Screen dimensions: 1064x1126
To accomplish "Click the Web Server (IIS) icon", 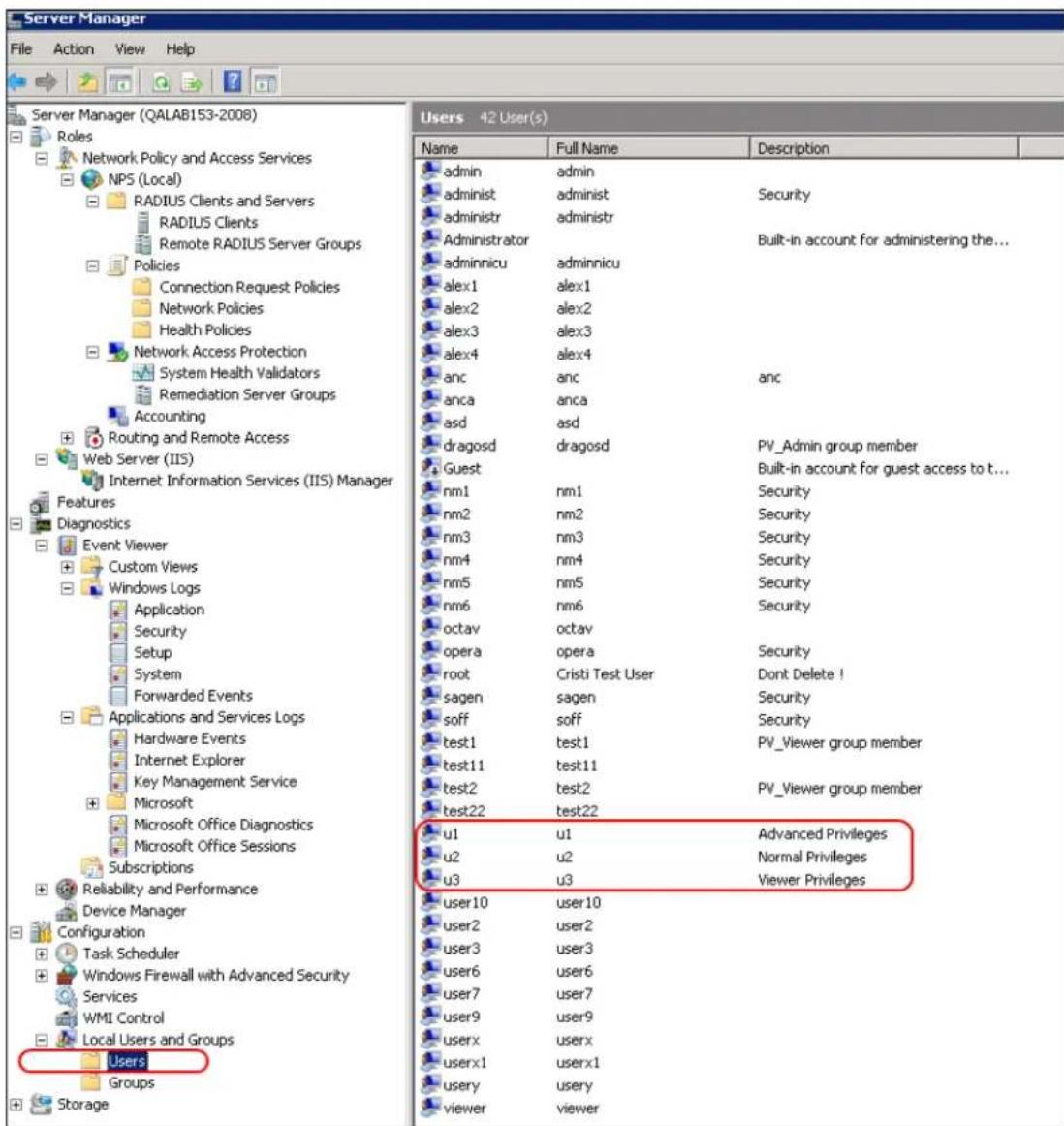I will (x=67, y=458).
